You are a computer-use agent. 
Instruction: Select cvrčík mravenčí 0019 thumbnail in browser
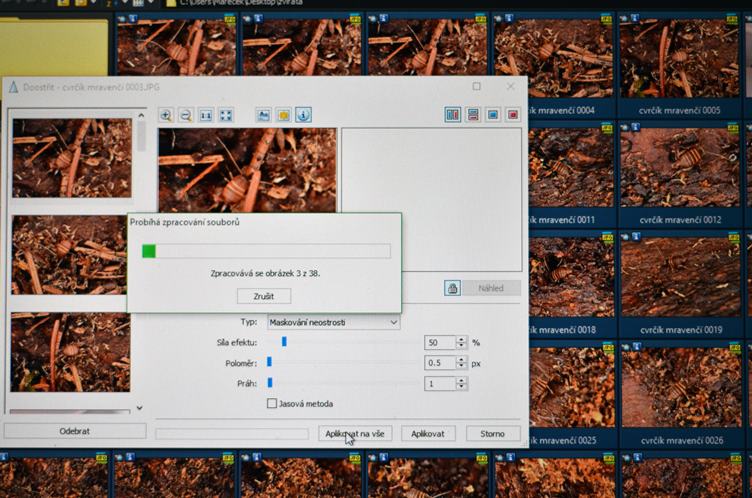click(x=681, y=277)
